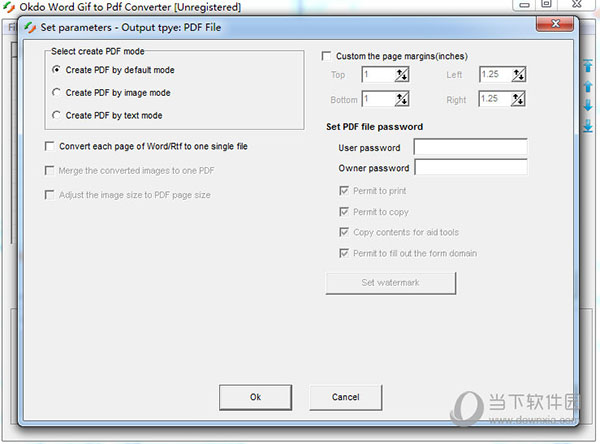Focus the Left margin value field
The height and width of the screenshot is (444, 600).
tap(496, 74)
